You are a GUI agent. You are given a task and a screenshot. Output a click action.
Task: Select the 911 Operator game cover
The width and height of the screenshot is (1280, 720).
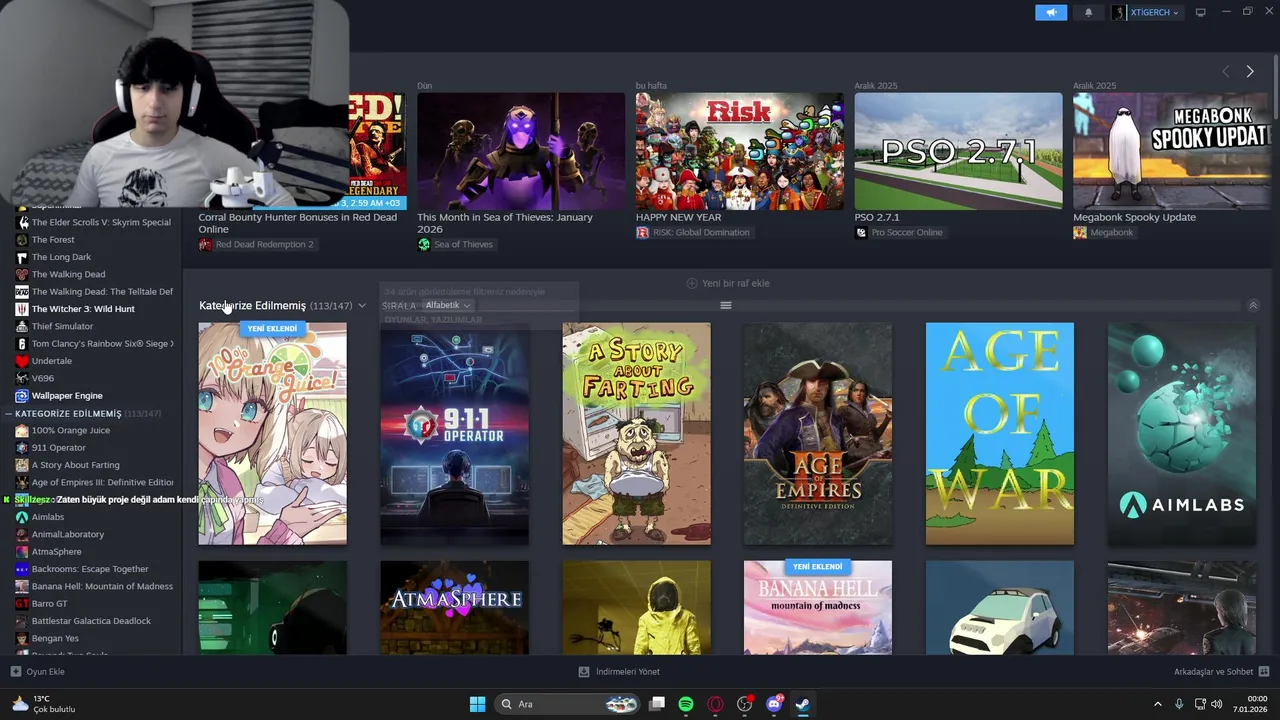pyautogui.click(x=455, y=434)
